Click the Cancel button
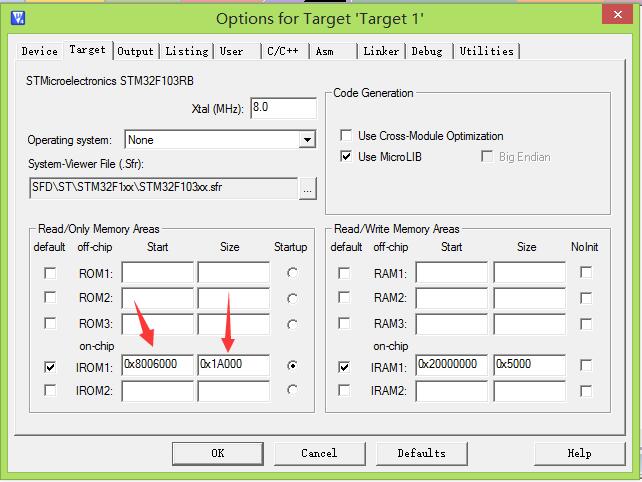The width and height of the screenshot is (642, 482). pyautogui.click(x=319, y=453)
